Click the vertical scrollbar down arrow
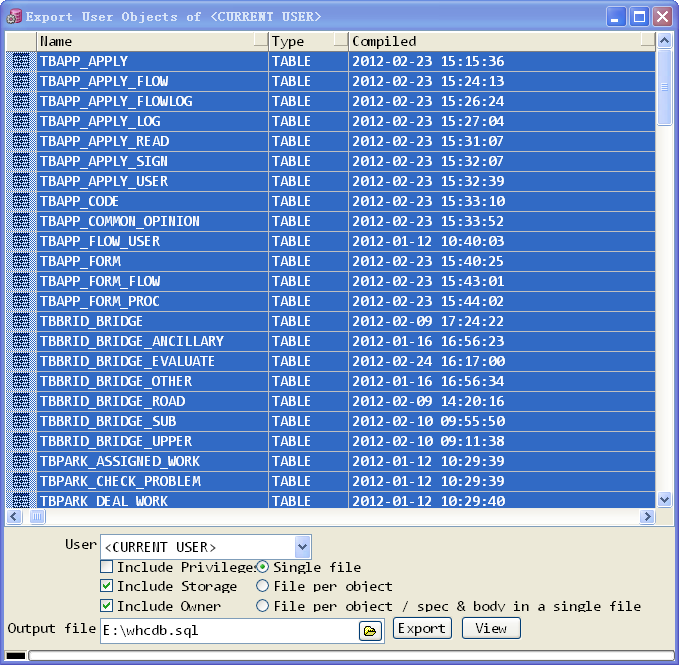The height and width of the screenshot is (665, 679). [x=664, y=500]
